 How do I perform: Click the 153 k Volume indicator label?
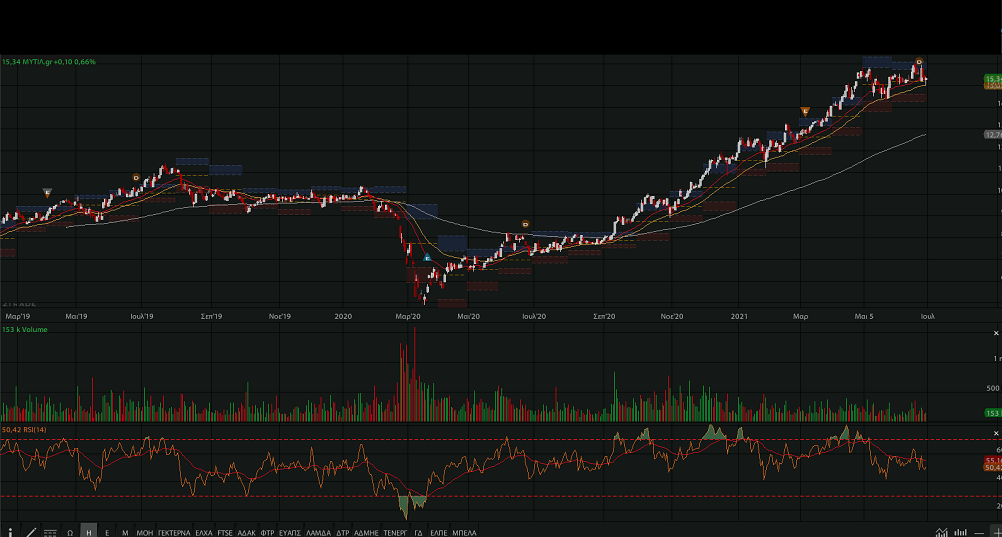point(27,329)
